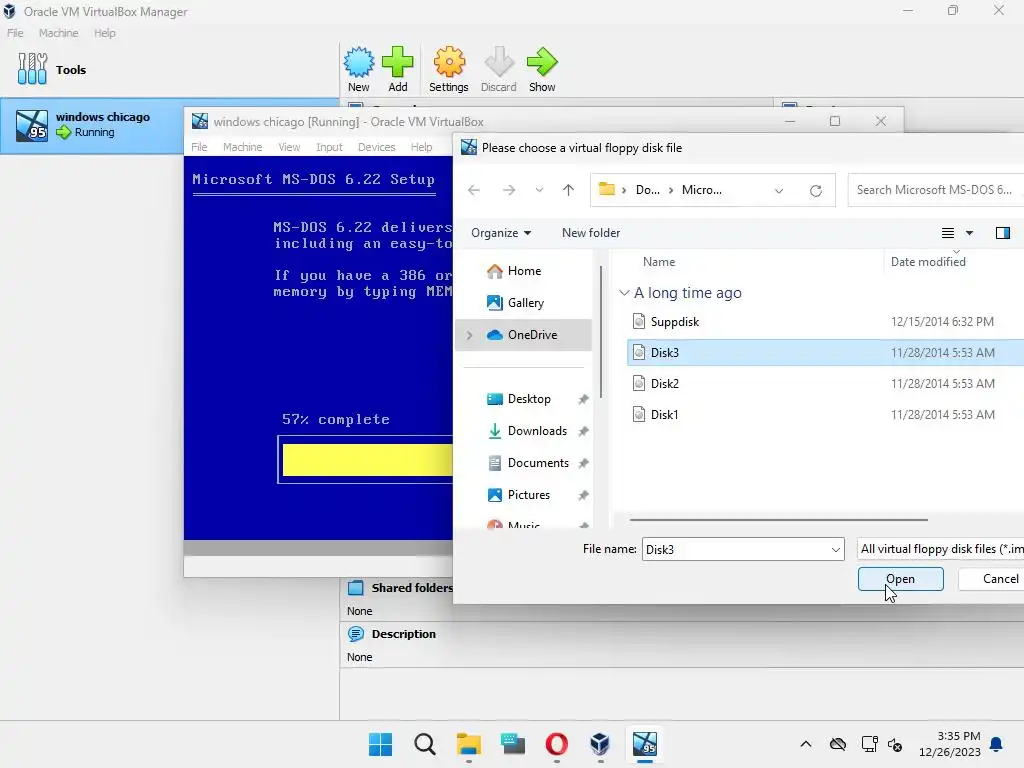The height and width of the screenshot is (768, 1024).
Task: Show hidden system tray icons
Action: tap(806, 744)
